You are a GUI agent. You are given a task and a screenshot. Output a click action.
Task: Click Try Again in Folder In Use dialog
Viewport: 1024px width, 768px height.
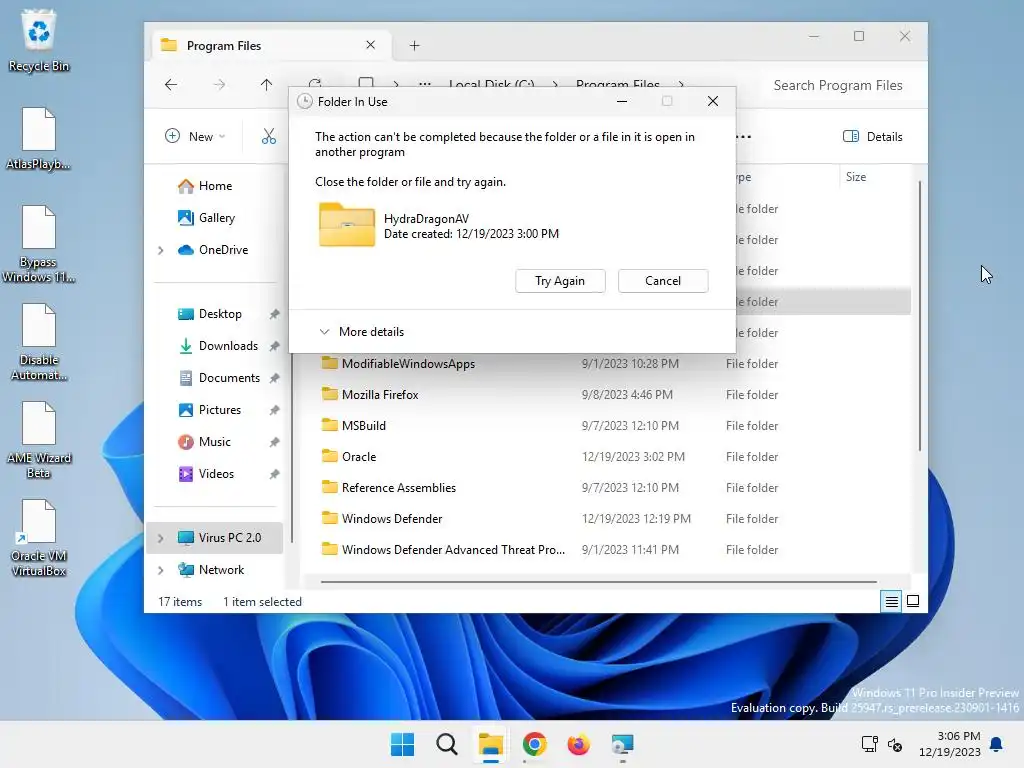tap(560, 281)
